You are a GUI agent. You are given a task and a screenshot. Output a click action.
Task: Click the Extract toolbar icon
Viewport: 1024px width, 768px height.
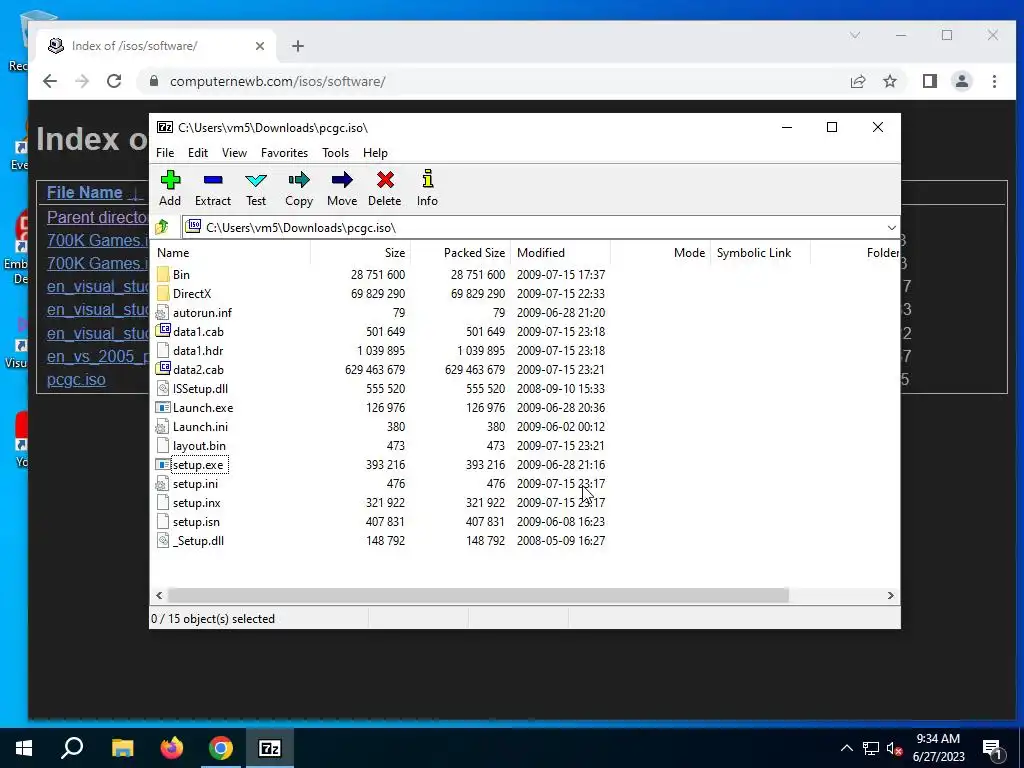click(x=213, y=180)
